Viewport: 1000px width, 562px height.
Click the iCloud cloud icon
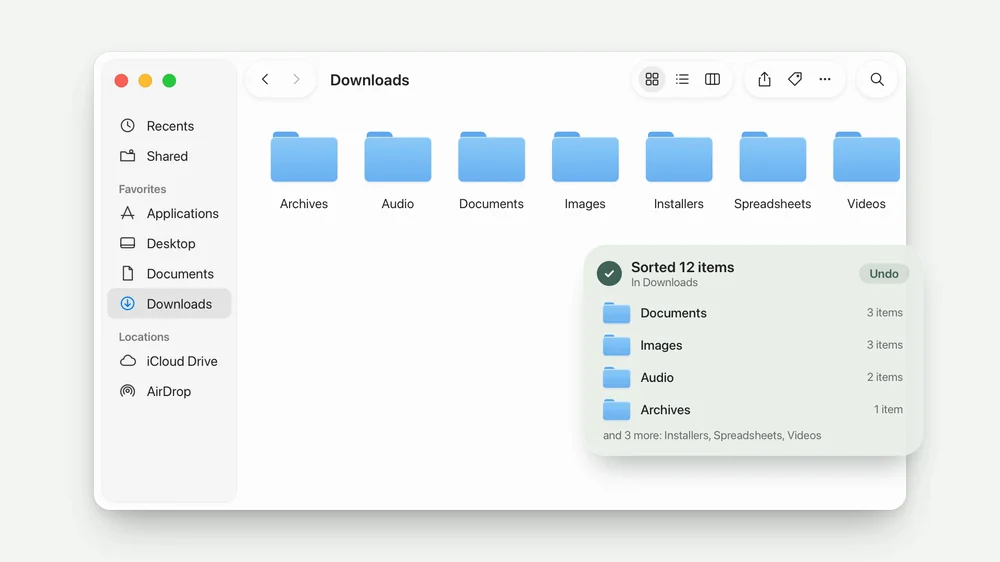[128, 361]
